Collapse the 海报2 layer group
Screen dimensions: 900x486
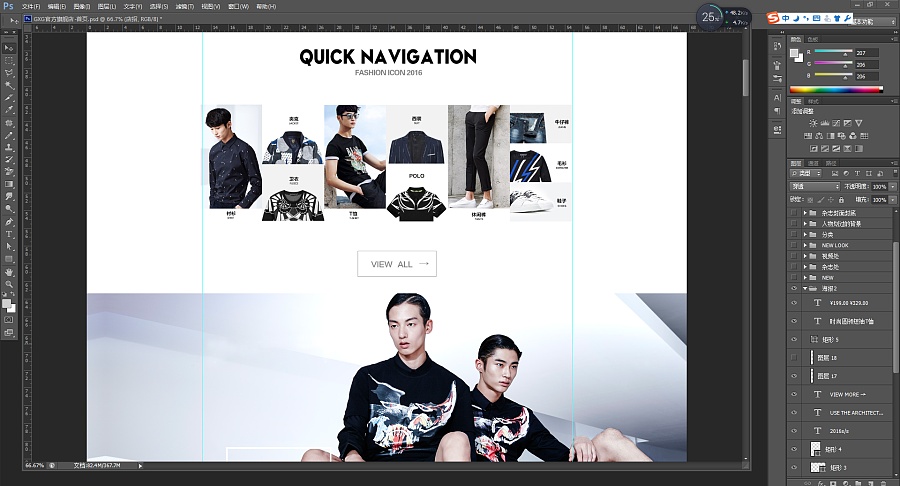pyautogui.click(x=805, y=289)
